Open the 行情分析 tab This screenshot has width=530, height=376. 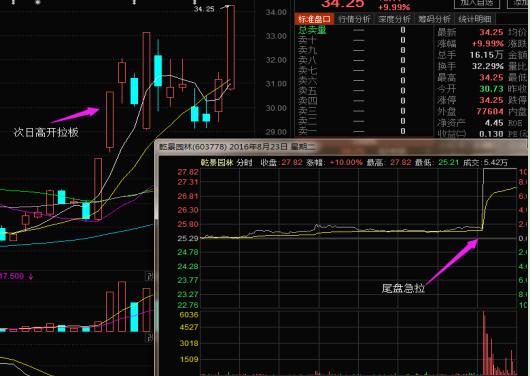point(354,19)
